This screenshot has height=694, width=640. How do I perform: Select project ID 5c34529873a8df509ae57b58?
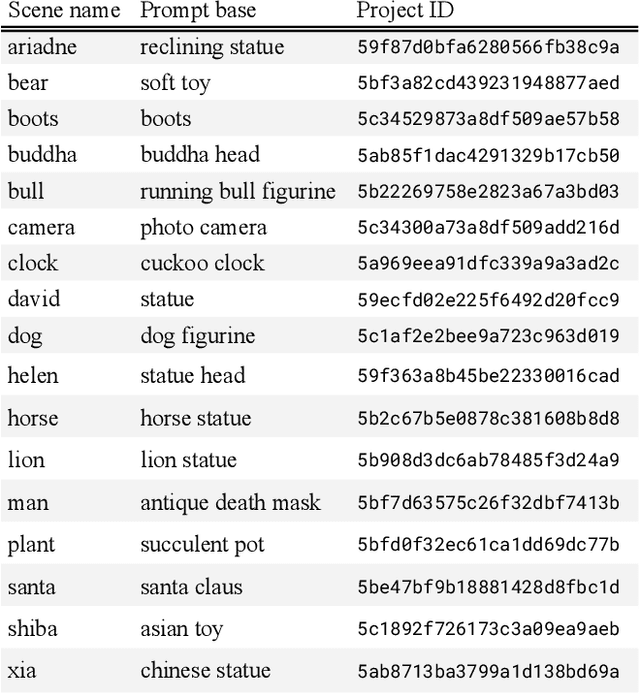488,119
